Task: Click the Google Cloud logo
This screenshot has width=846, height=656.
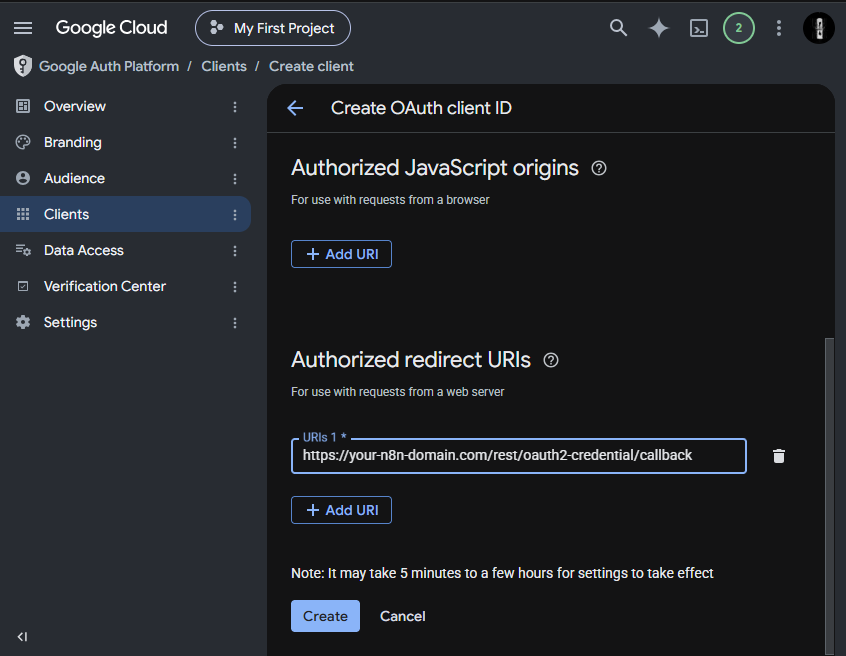Action: 111,28
